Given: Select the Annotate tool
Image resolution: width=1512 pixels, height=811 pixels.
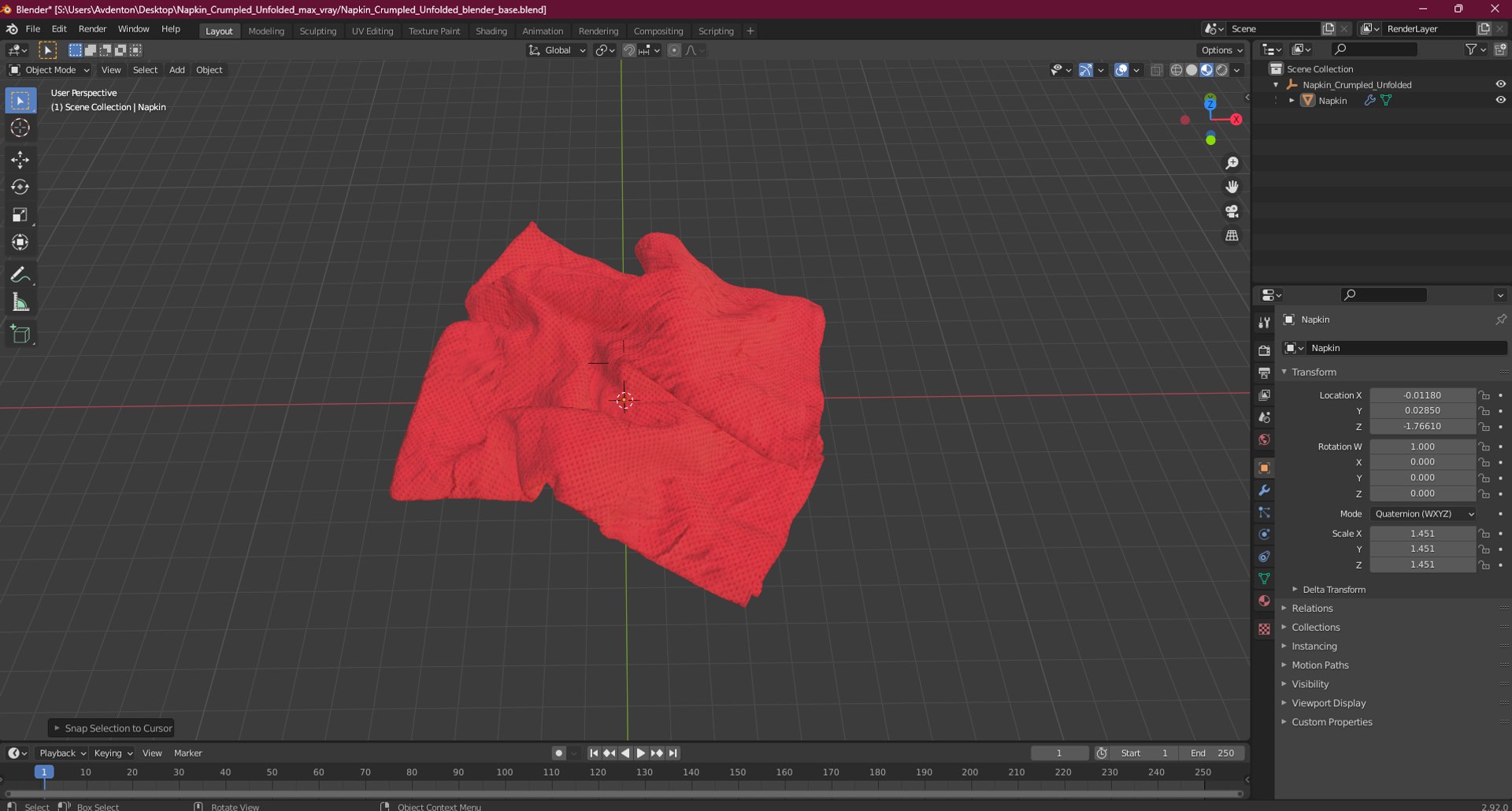Looking at the screenshot, I should click(x=20, y=275).
